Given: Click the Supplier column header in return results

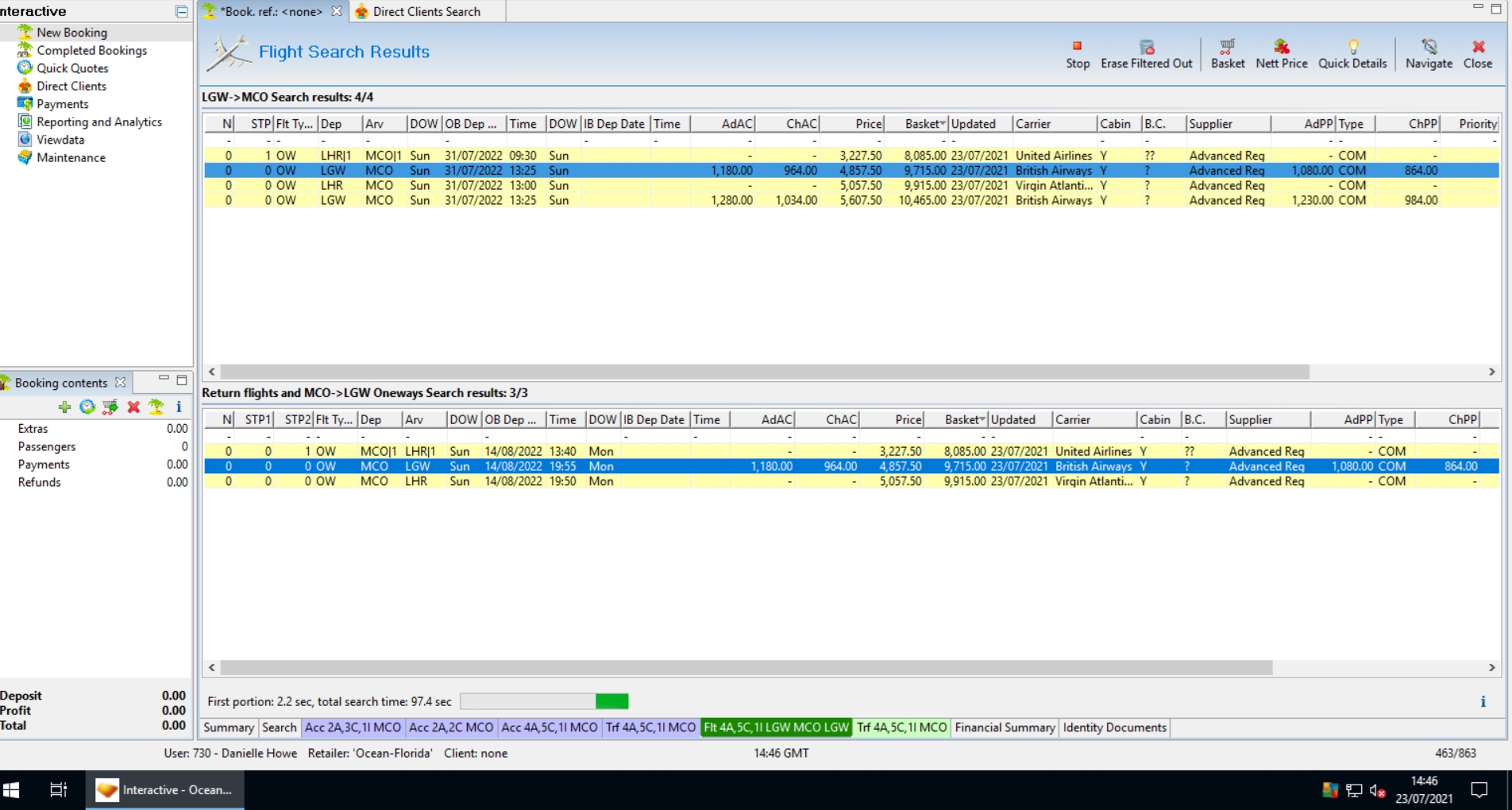Looking at the screenshot, I should point(1268,419).
